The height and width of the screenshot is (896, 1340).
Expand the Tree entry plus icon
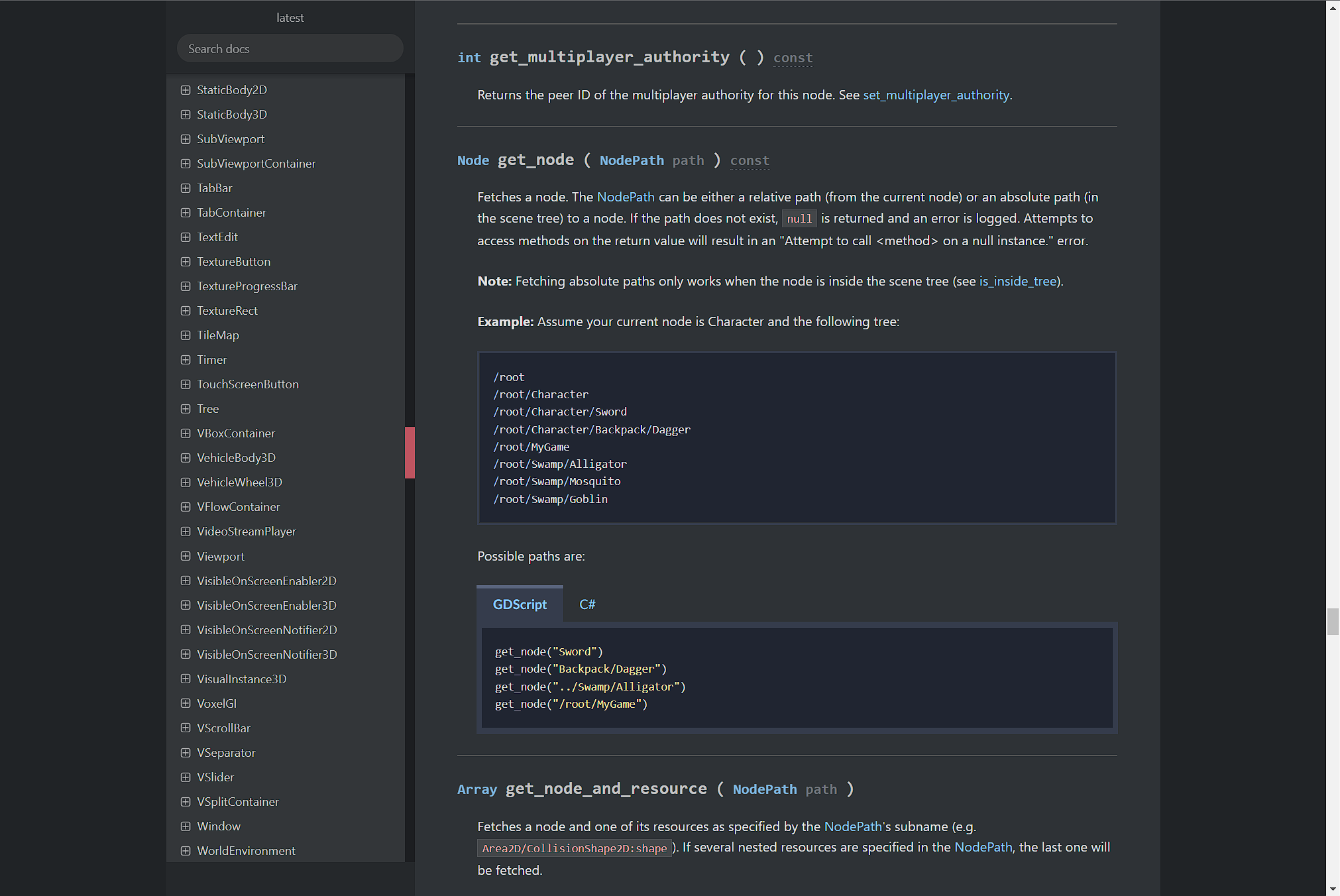click(186, 409)
